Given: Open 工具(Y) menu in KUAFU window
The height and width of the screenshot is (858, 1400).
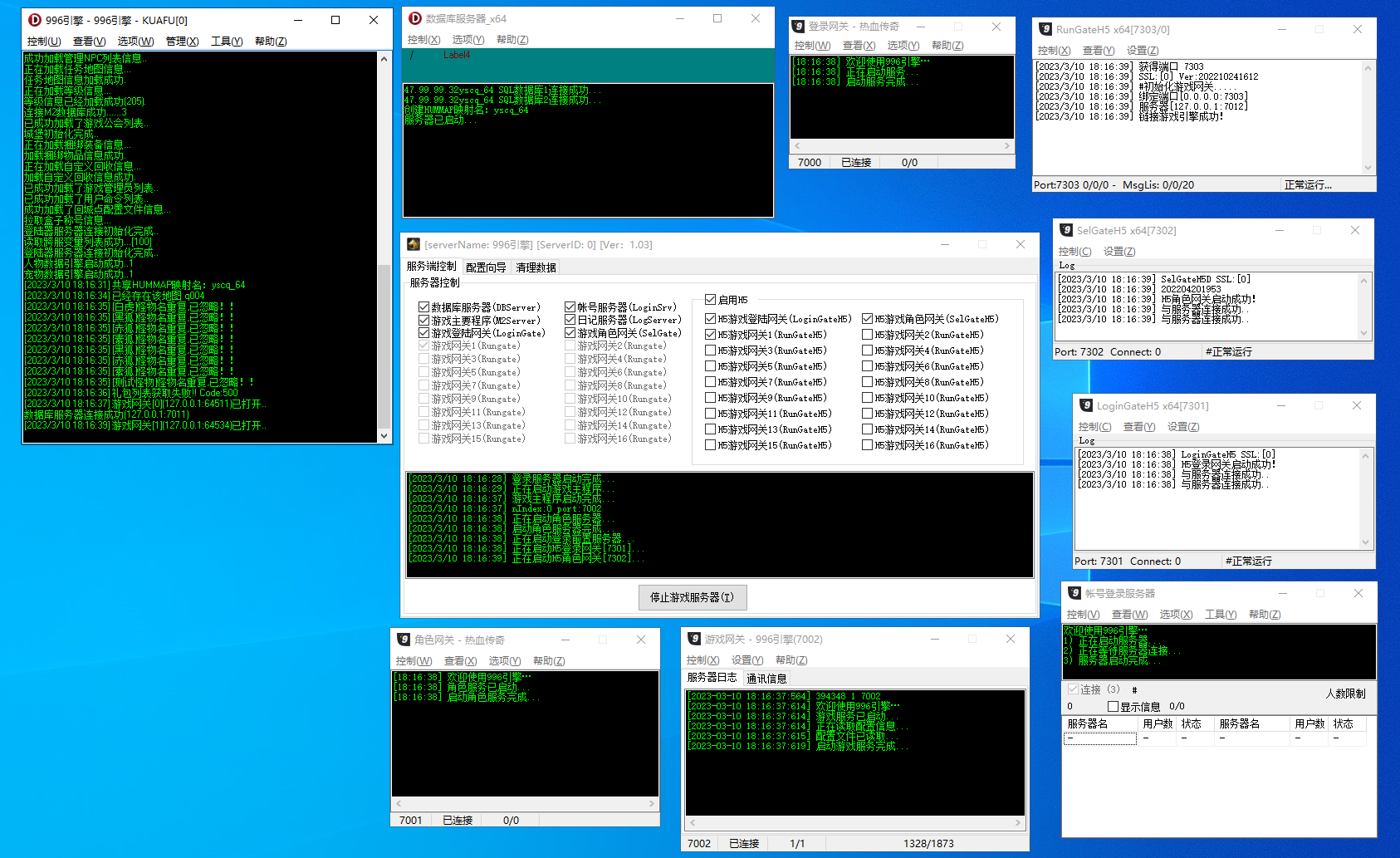Looking at the screenshot, I should 227,42.
